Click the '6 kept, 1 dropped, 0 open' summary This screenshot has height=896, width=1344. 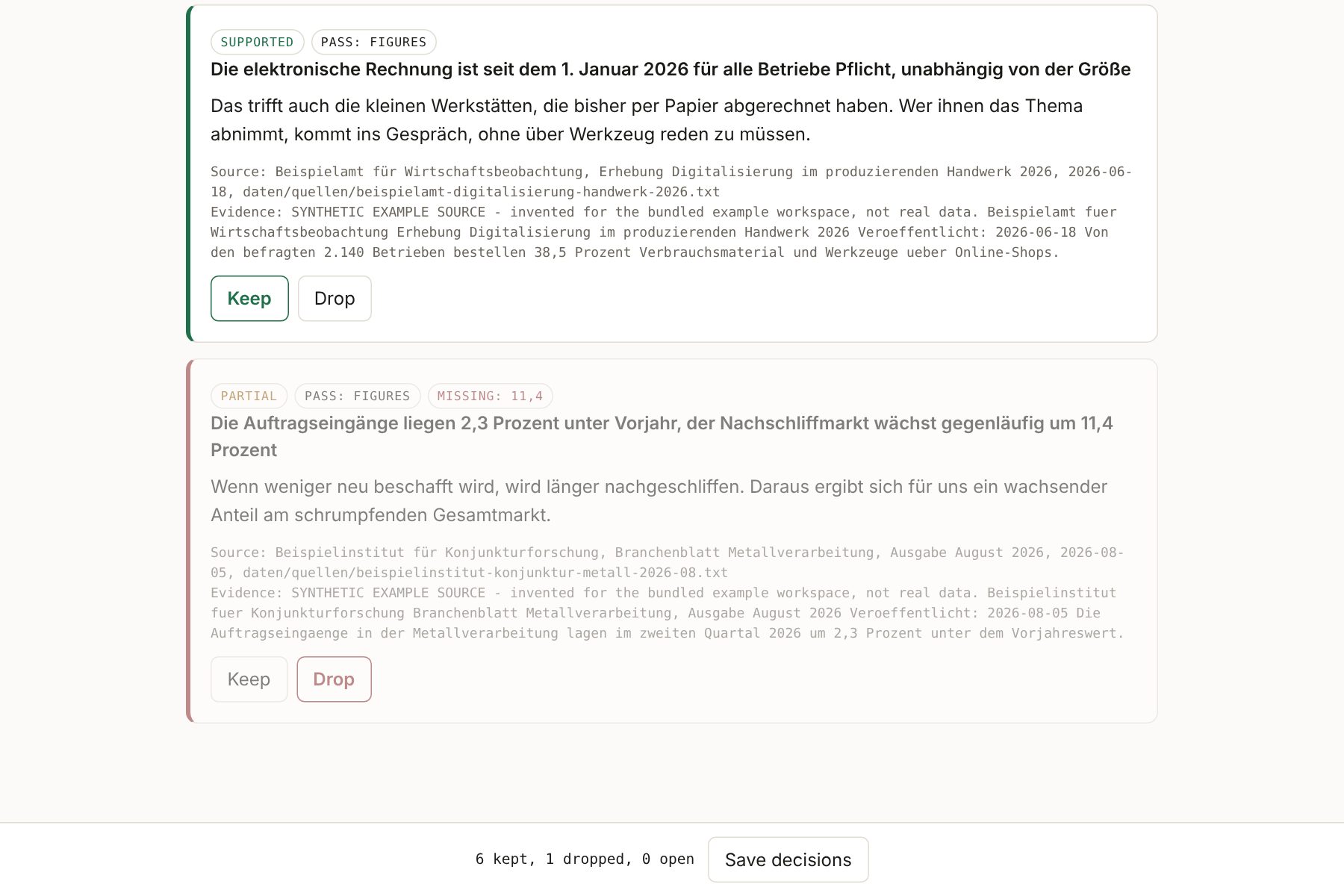tap(585, 859)
